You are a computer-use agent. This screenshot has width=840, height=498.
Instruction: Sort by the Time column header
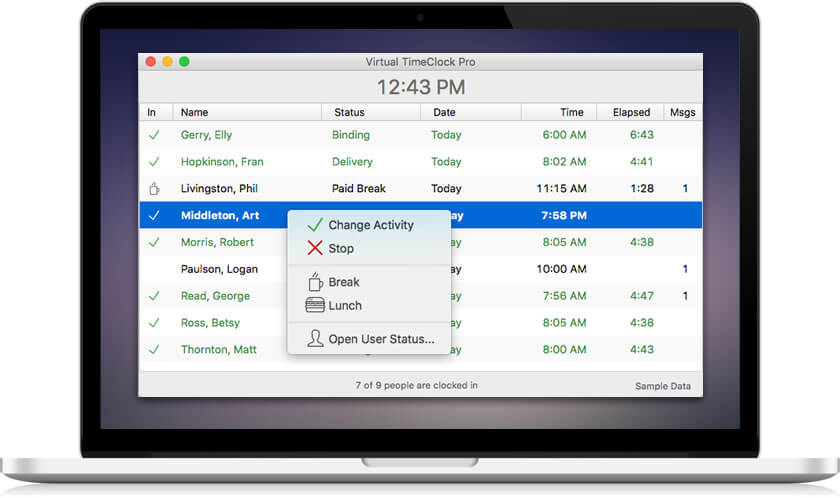559,112
